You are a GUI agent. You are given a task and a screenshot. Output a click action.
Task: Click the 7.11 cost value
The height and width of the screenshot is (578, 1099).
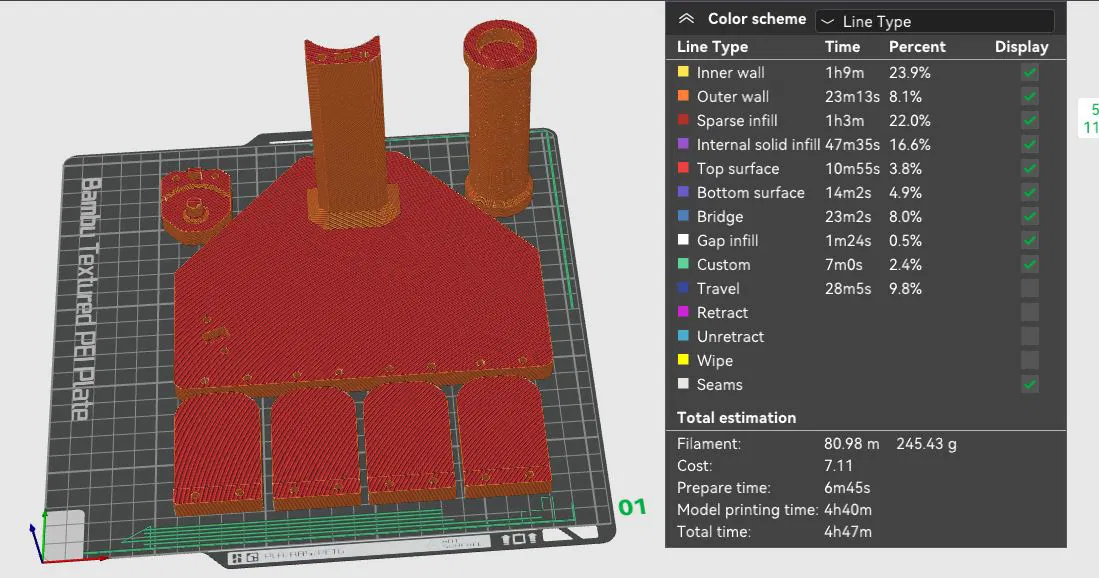coord(838,465)
